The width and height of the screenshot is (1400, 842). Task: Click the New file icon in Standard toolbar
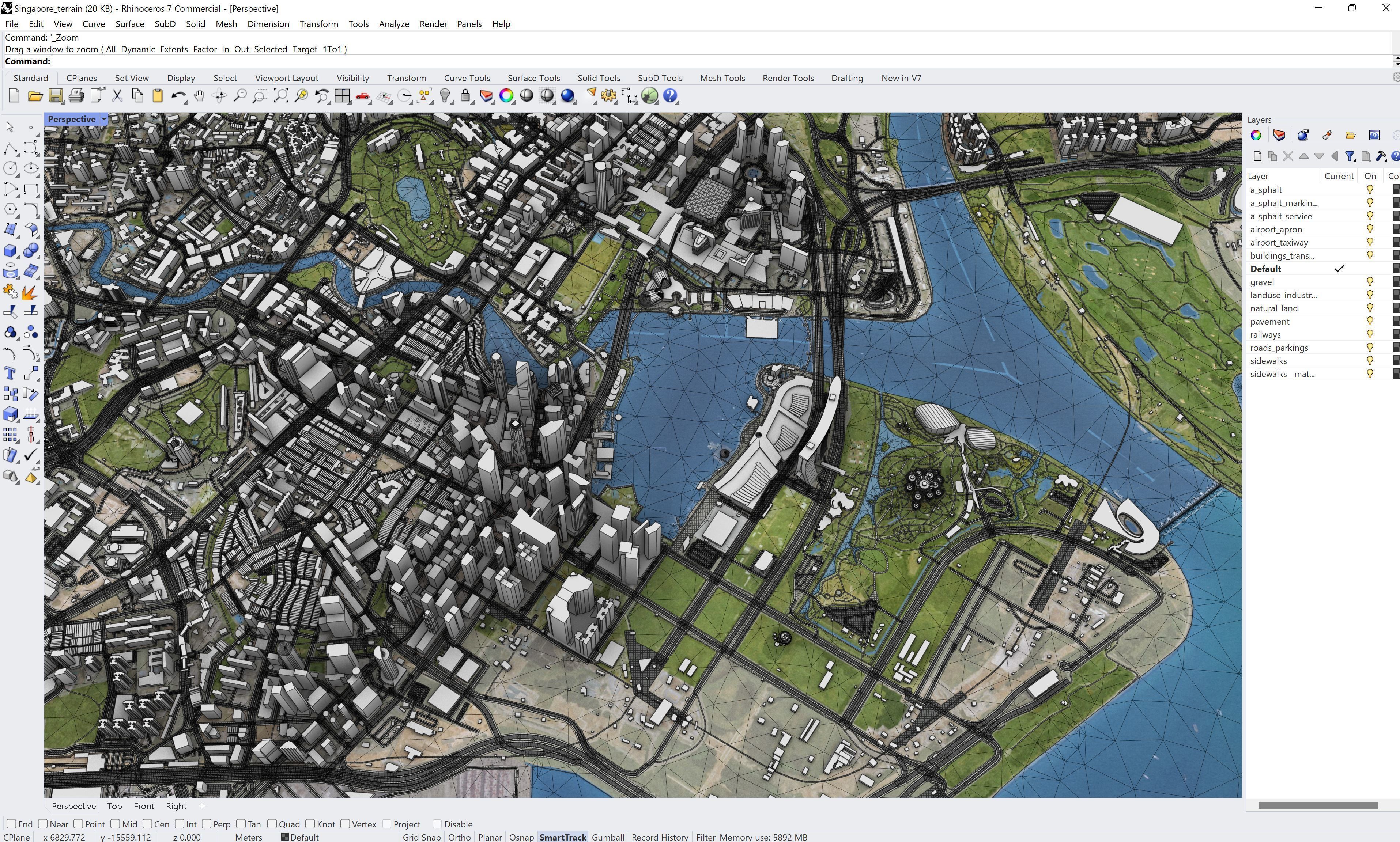point(14,96)
